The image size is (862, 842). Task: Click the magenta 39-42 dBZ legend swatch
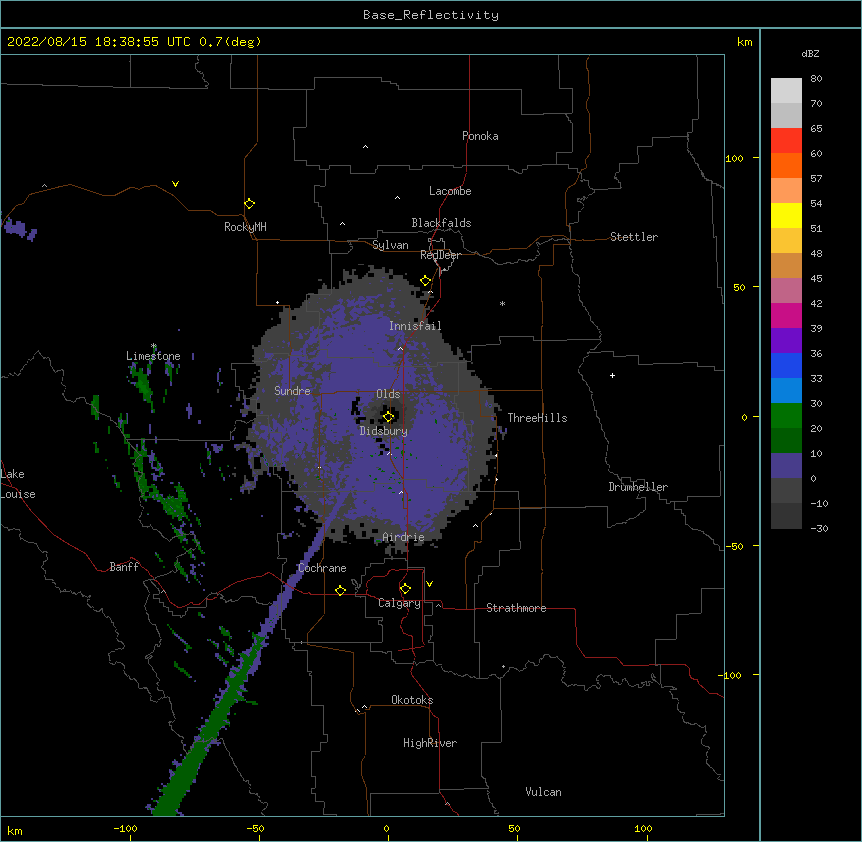pos(786,315)
